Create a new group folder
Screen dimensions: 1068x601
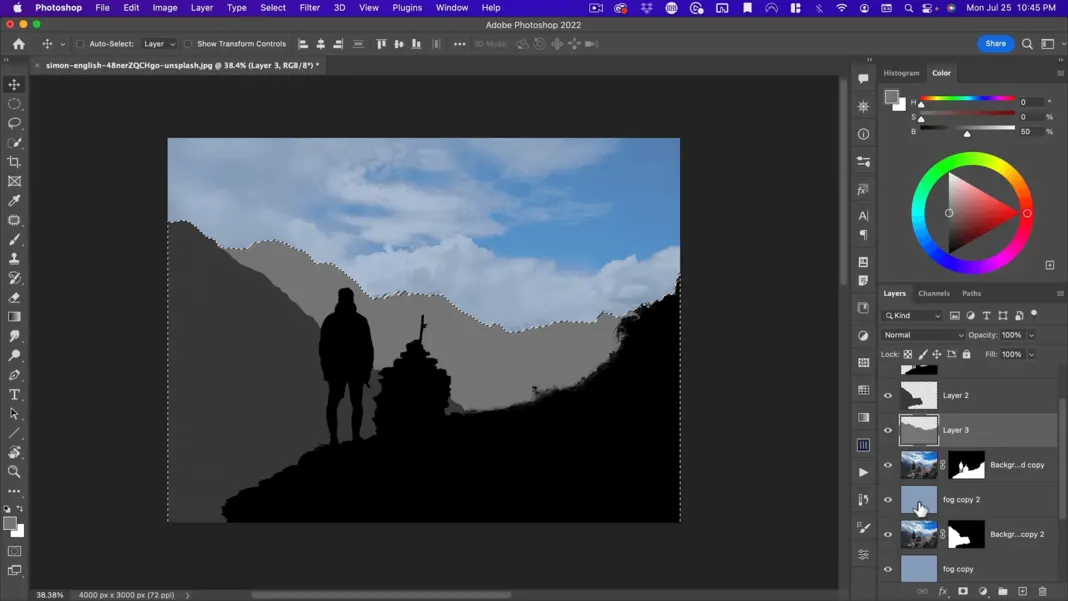(x=1003, y=591)
